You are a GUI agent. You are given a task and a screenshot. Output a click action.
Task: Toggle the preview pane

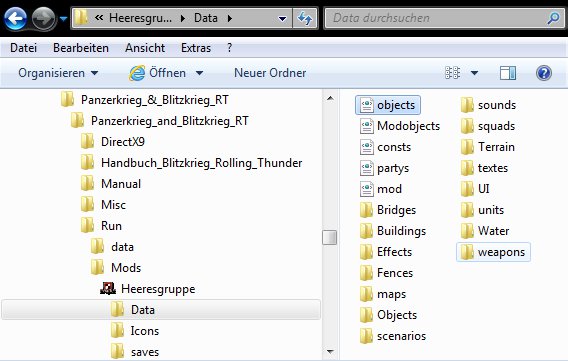pyautogui.click(x=508, y=73)
